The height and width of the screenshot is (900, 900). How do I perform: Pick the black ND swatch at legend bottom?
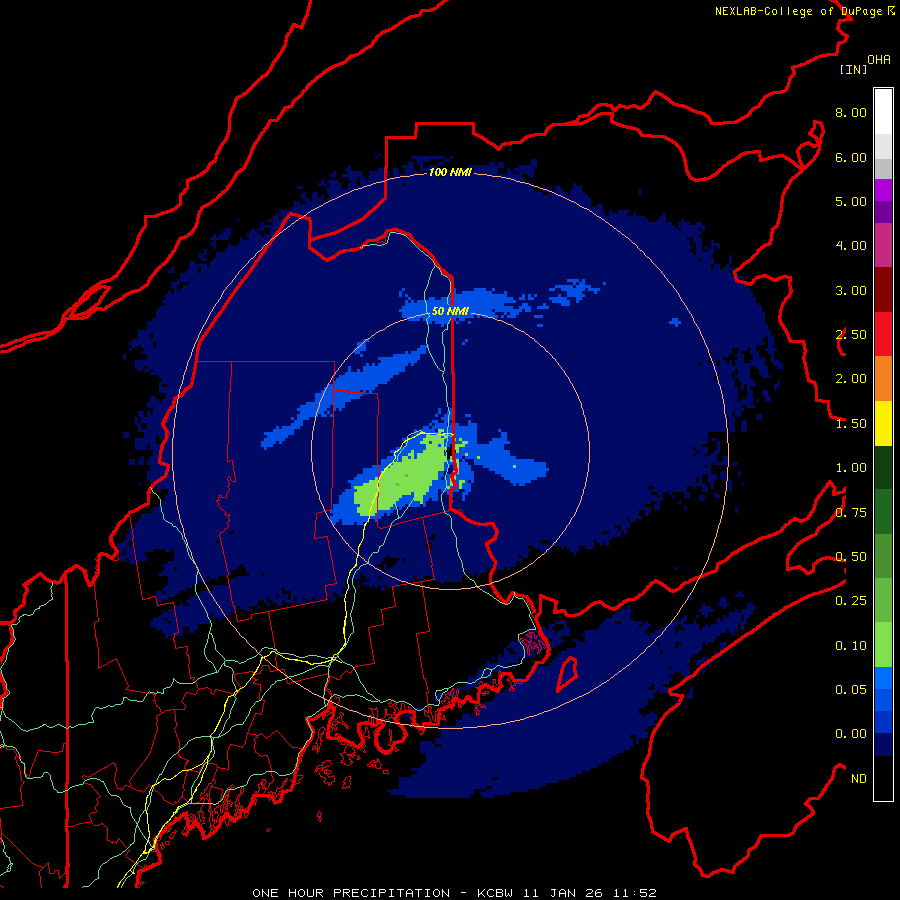(883, 778)
